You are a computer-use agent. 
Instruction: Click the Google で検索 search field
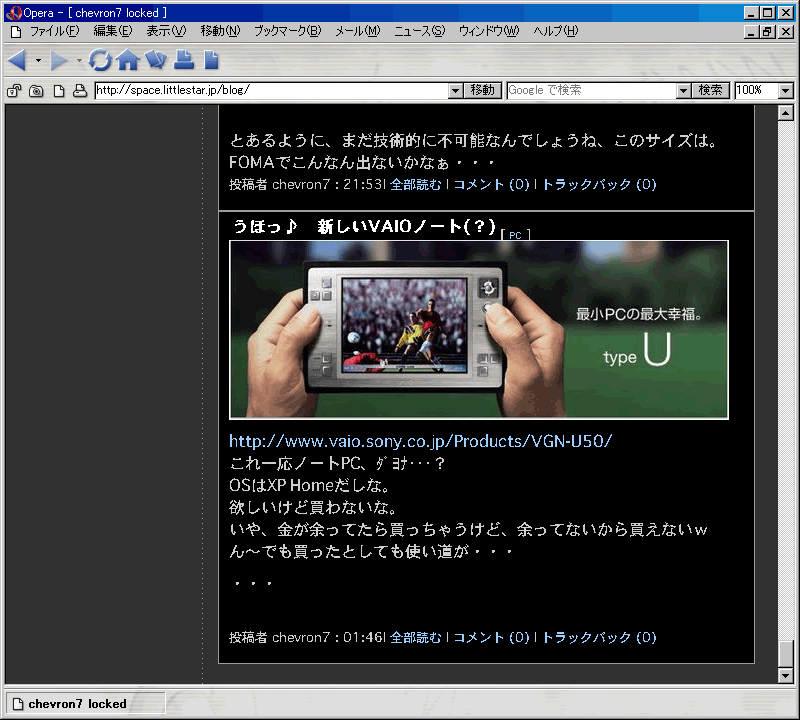[x=592, y=91]
